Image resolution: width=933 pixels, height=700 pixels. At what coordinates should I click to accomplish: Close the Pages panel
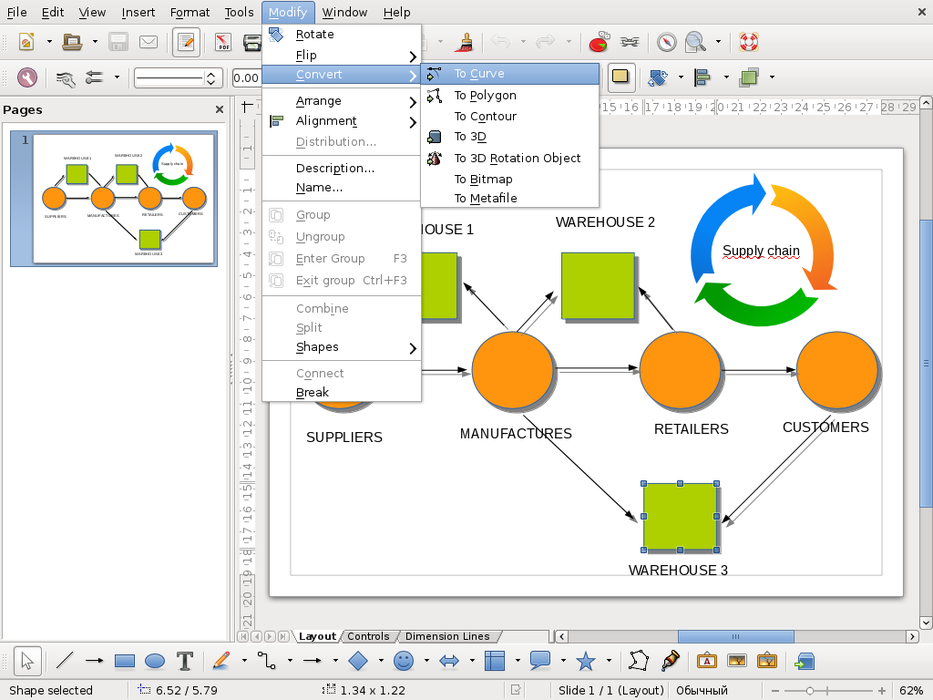219,109
